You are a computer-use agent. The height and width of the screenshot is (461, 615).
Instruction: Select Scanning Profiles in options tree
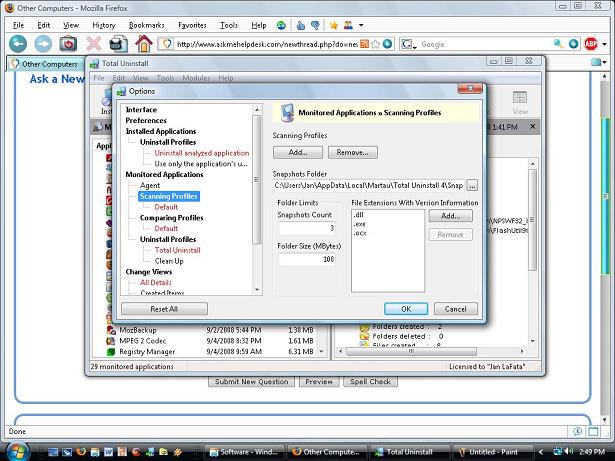(x=169, y=196)
